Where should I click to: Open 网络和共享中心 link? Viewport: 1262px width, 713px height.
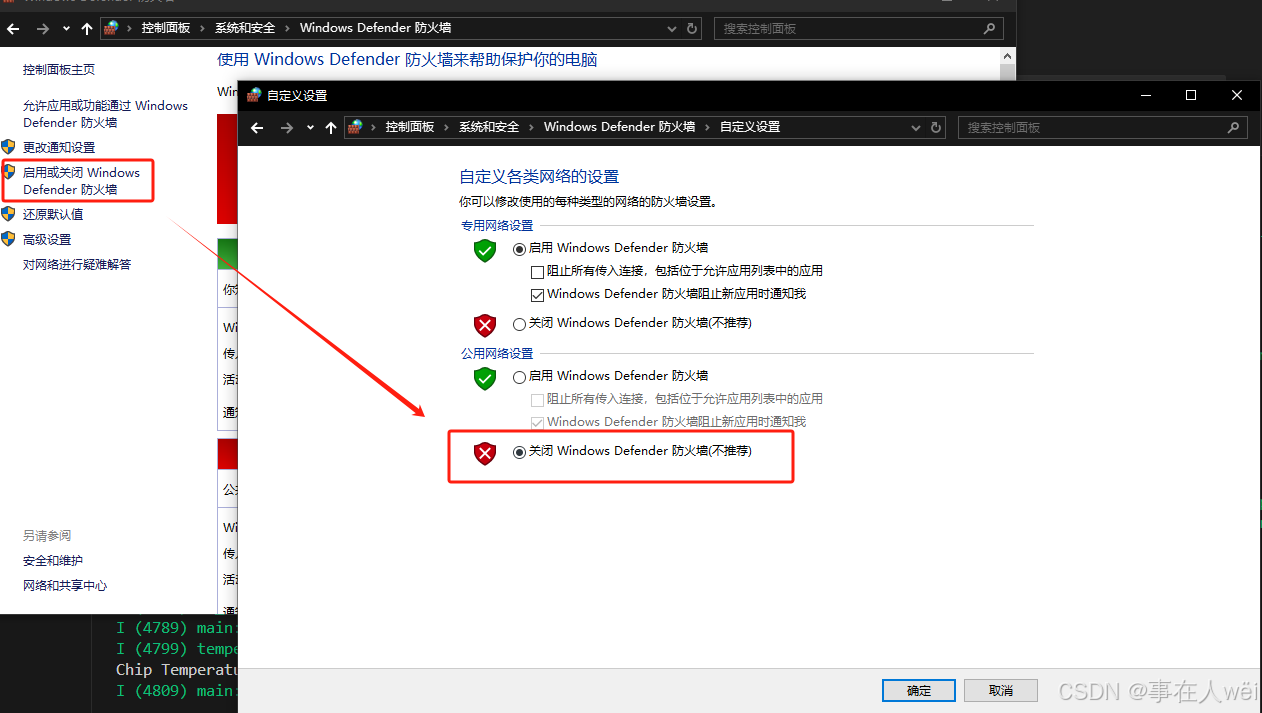point(65,586)
